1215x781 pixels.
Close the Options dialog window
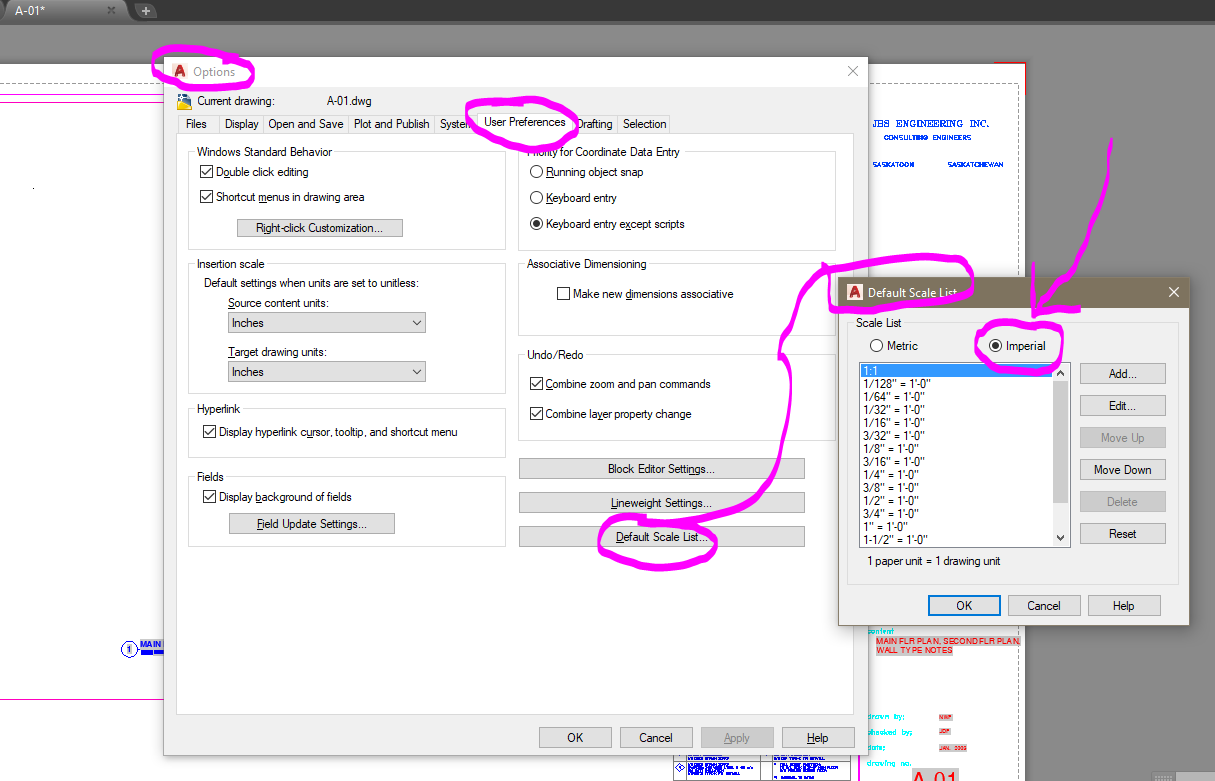pos(853,71)
